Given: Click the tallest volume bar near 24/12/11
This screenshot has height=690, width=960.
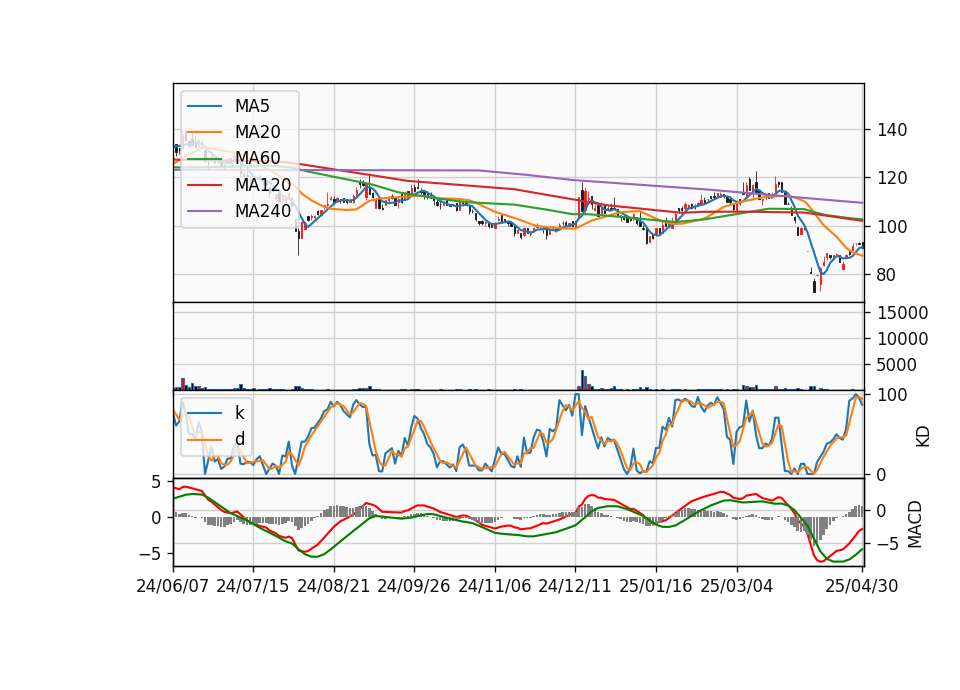Looking at the screenshot, I should (x=583, y=380).
